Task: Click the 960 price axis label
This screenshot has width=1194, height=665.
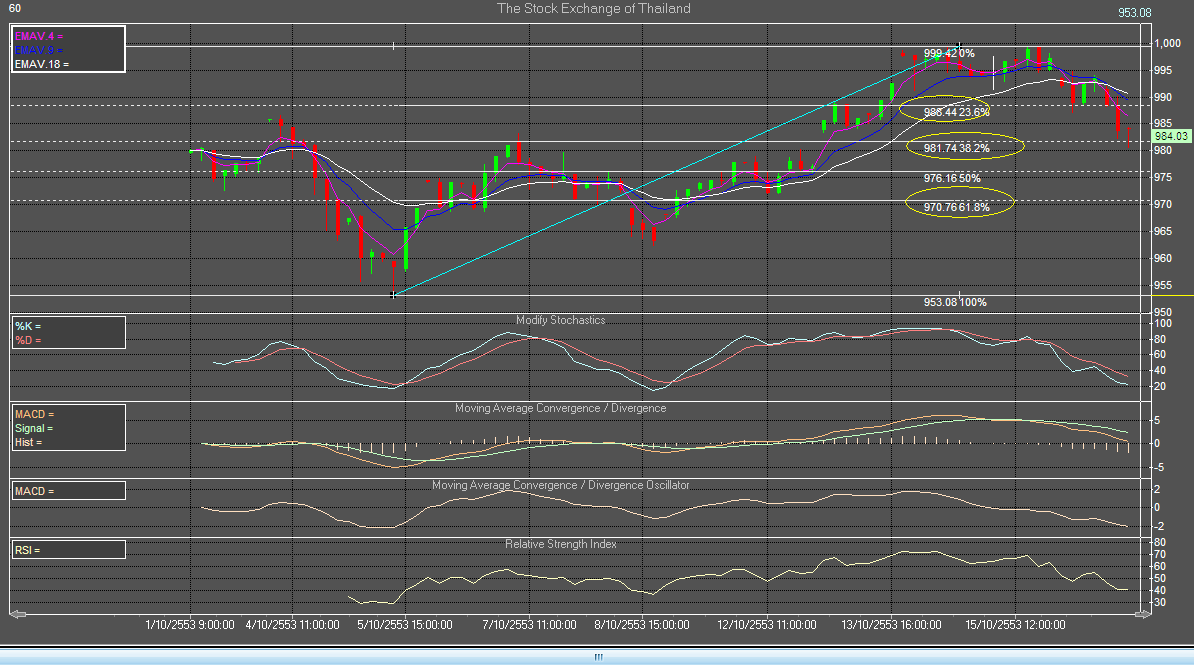Action: (1162, 258)
